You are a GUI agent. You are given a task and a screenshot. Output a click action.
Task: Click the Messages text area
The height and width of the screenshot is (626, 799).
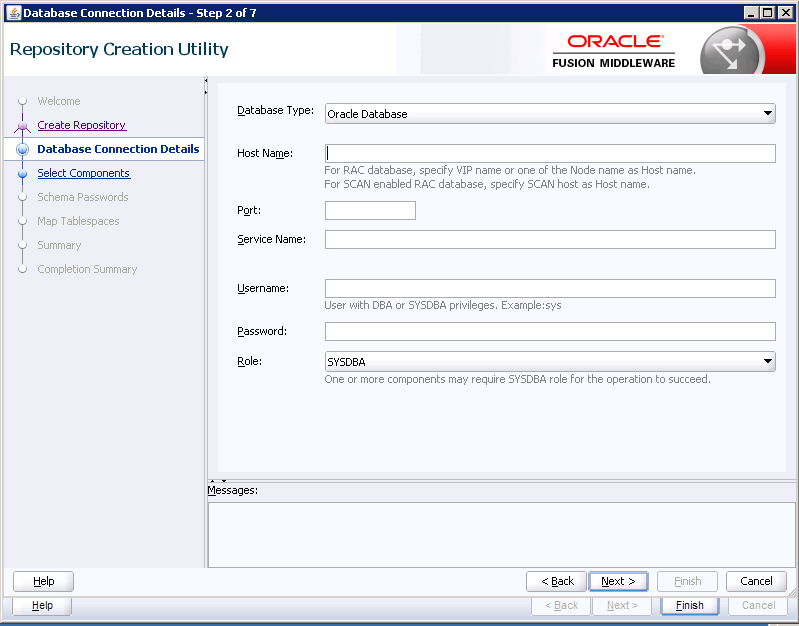pyautogui.click(x=501, y=535)
